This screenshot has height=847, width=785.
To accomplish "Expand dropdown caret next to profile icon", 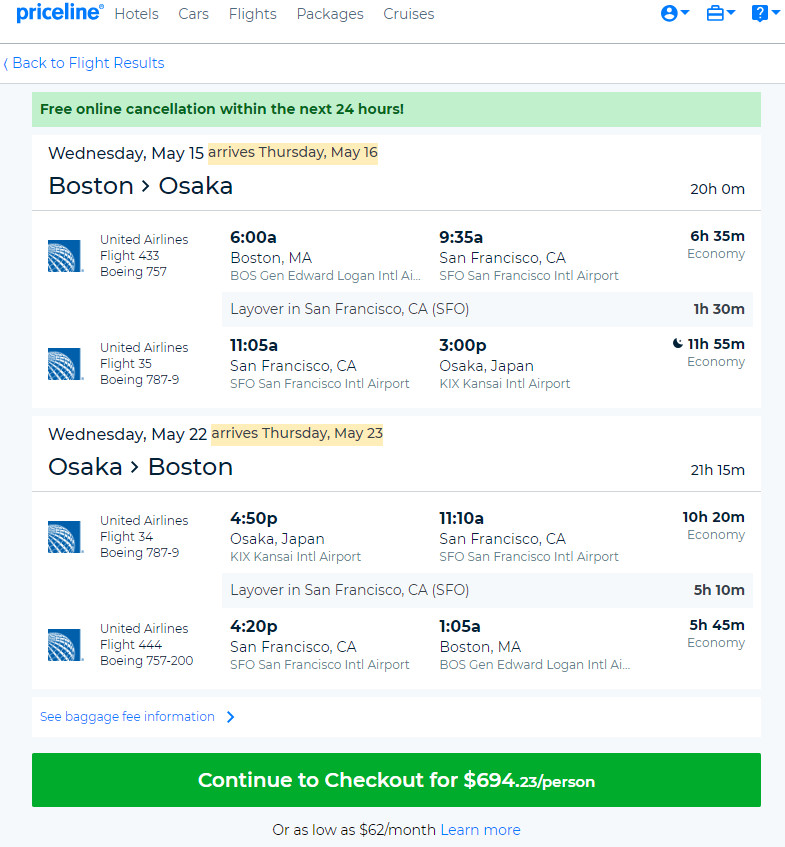I will coord(685,12).
